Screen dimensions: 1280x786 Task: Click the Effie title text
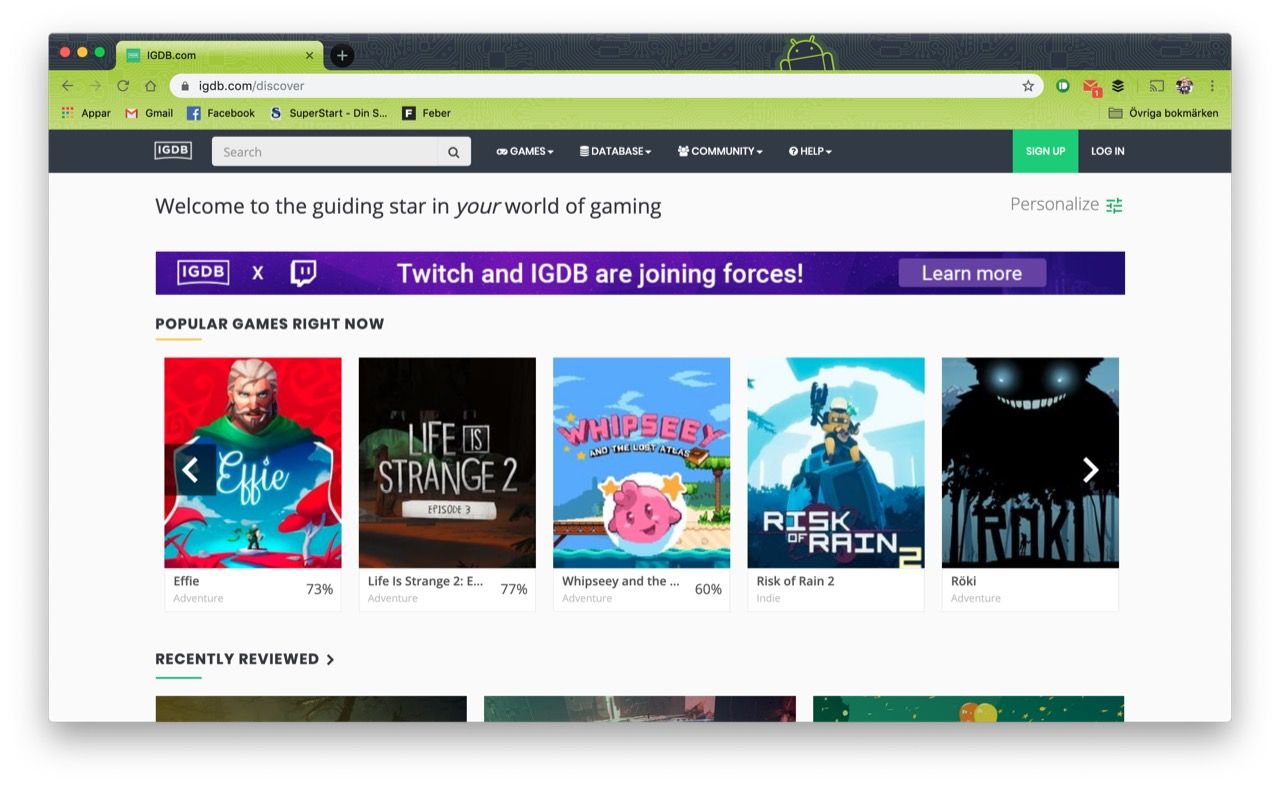[x=186, y=581]
